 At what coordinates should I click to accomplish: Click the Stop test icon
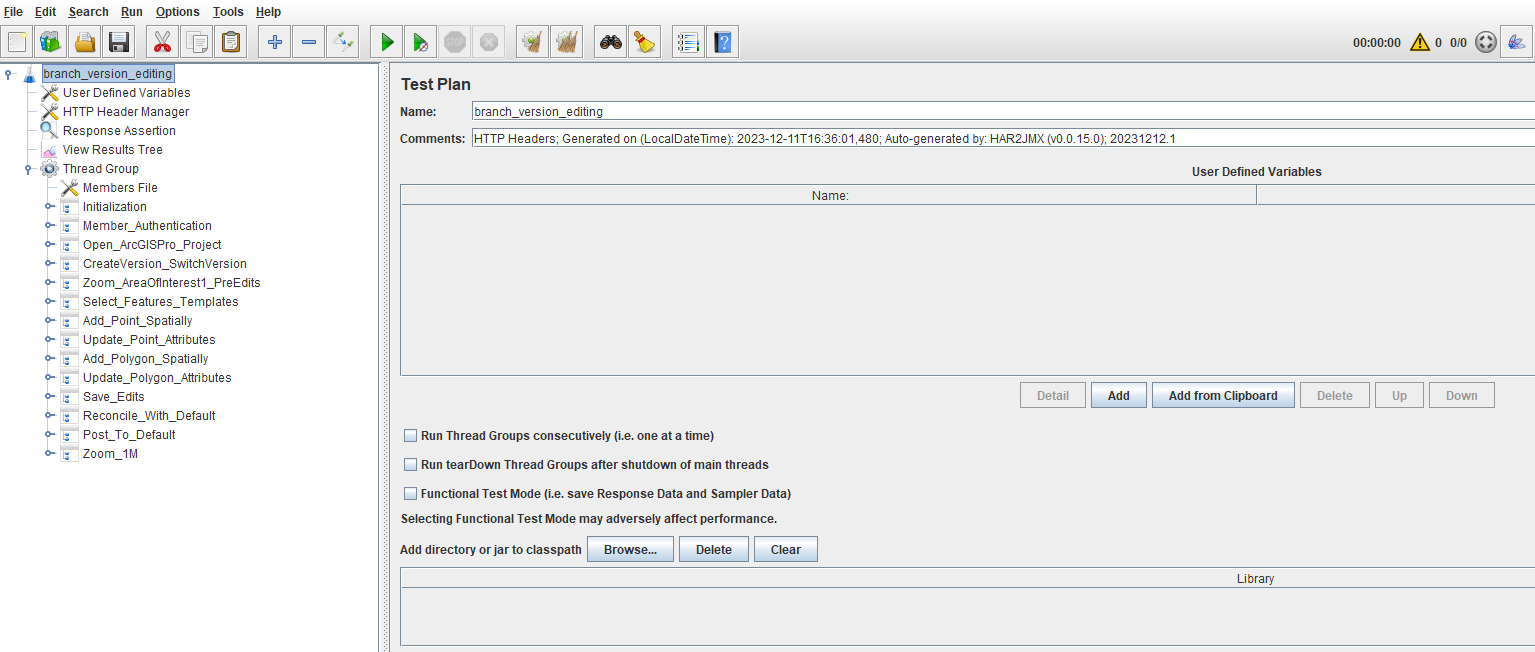455,42
